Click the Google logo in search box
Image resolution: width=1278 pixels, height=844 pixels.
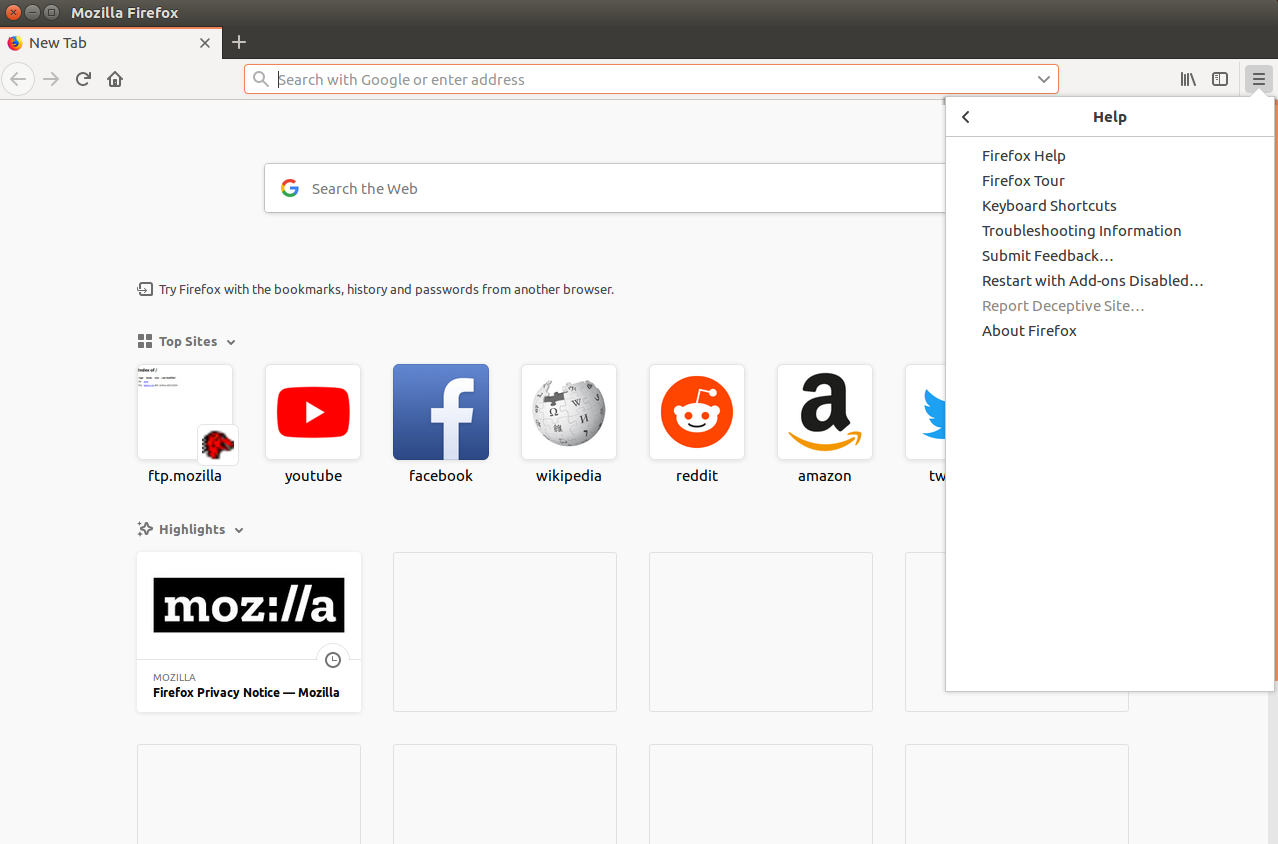click(290, 188)
